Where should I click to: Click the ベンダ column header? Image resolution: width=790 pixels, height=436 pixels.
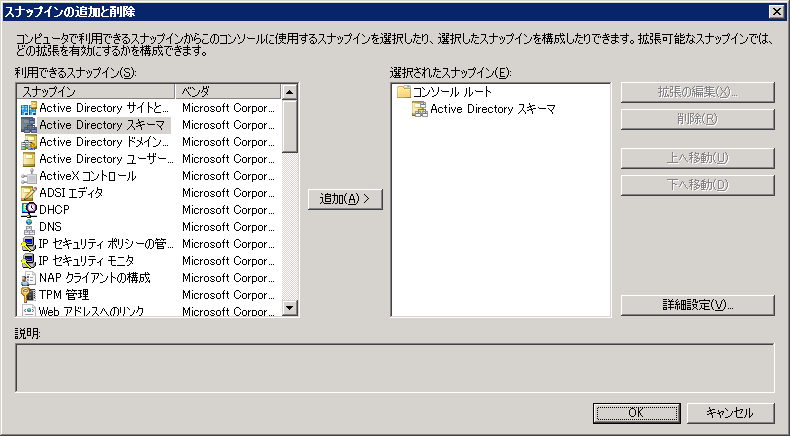click(x=227, y=91)
